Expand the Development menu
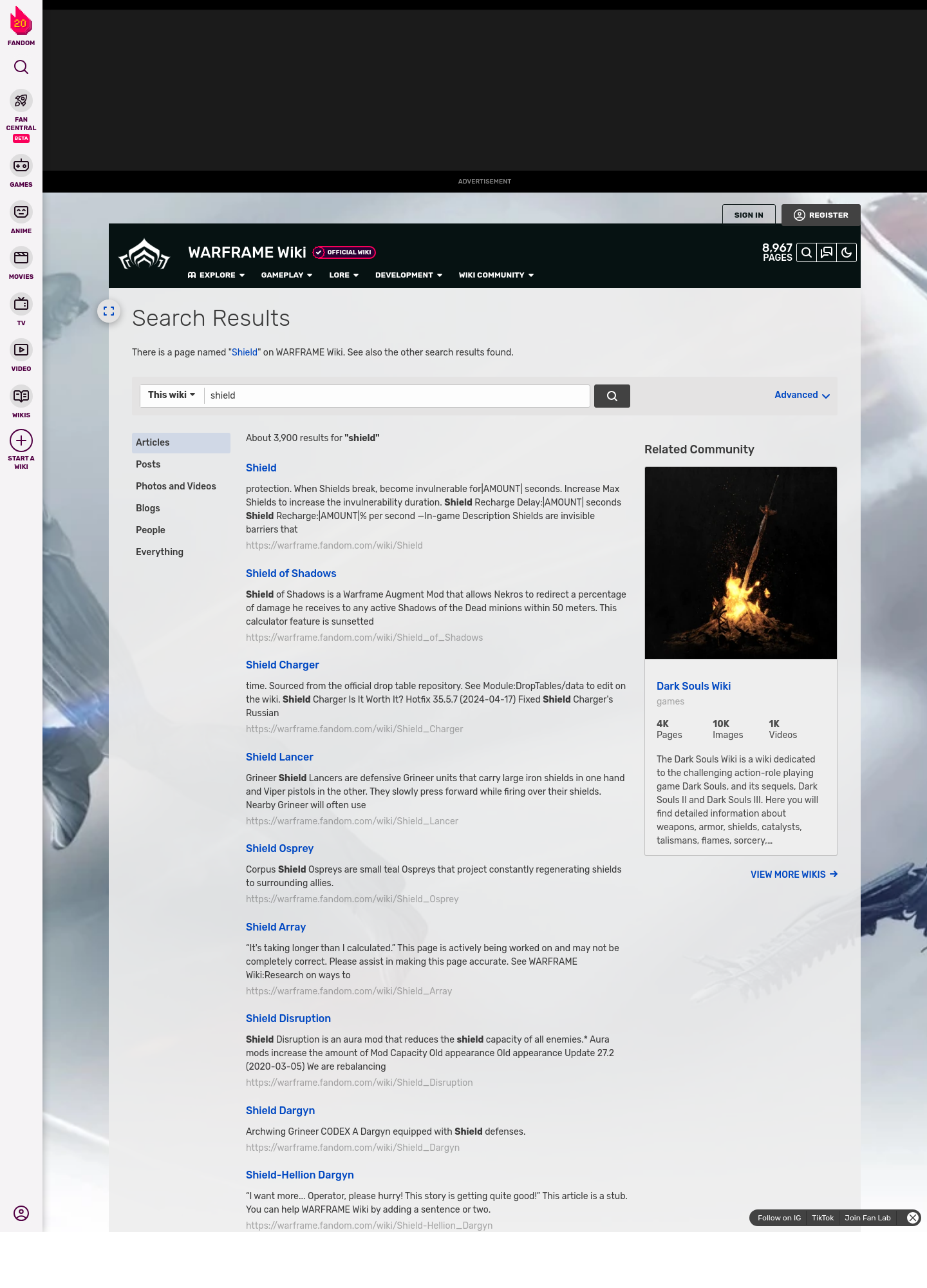Image resolution: width=927 pixels, height=1288 pixels. pyautogui.click(x=409, y=275)
